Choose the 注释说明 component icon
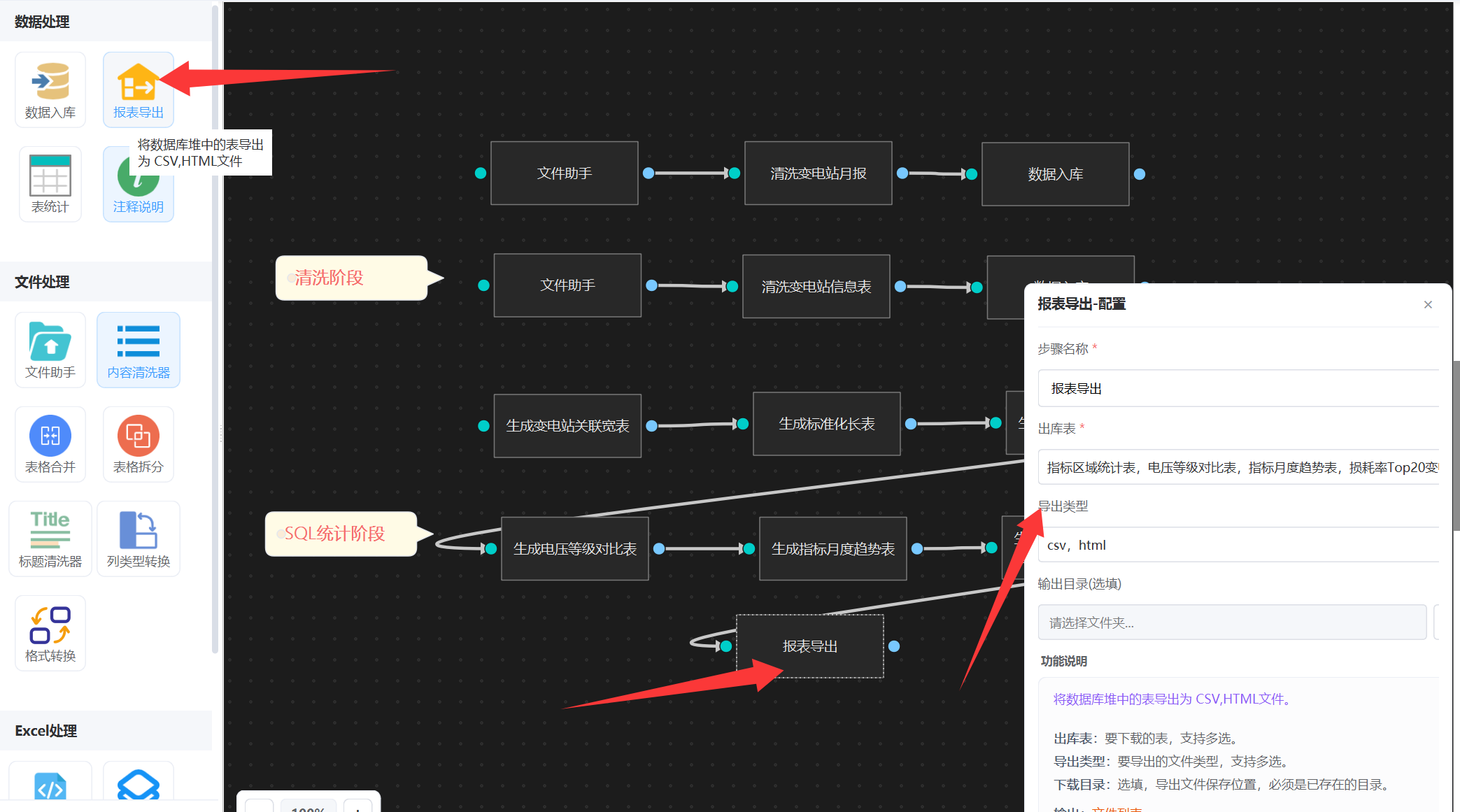Viewport: 1460px width, 812px height. (139, 184)
